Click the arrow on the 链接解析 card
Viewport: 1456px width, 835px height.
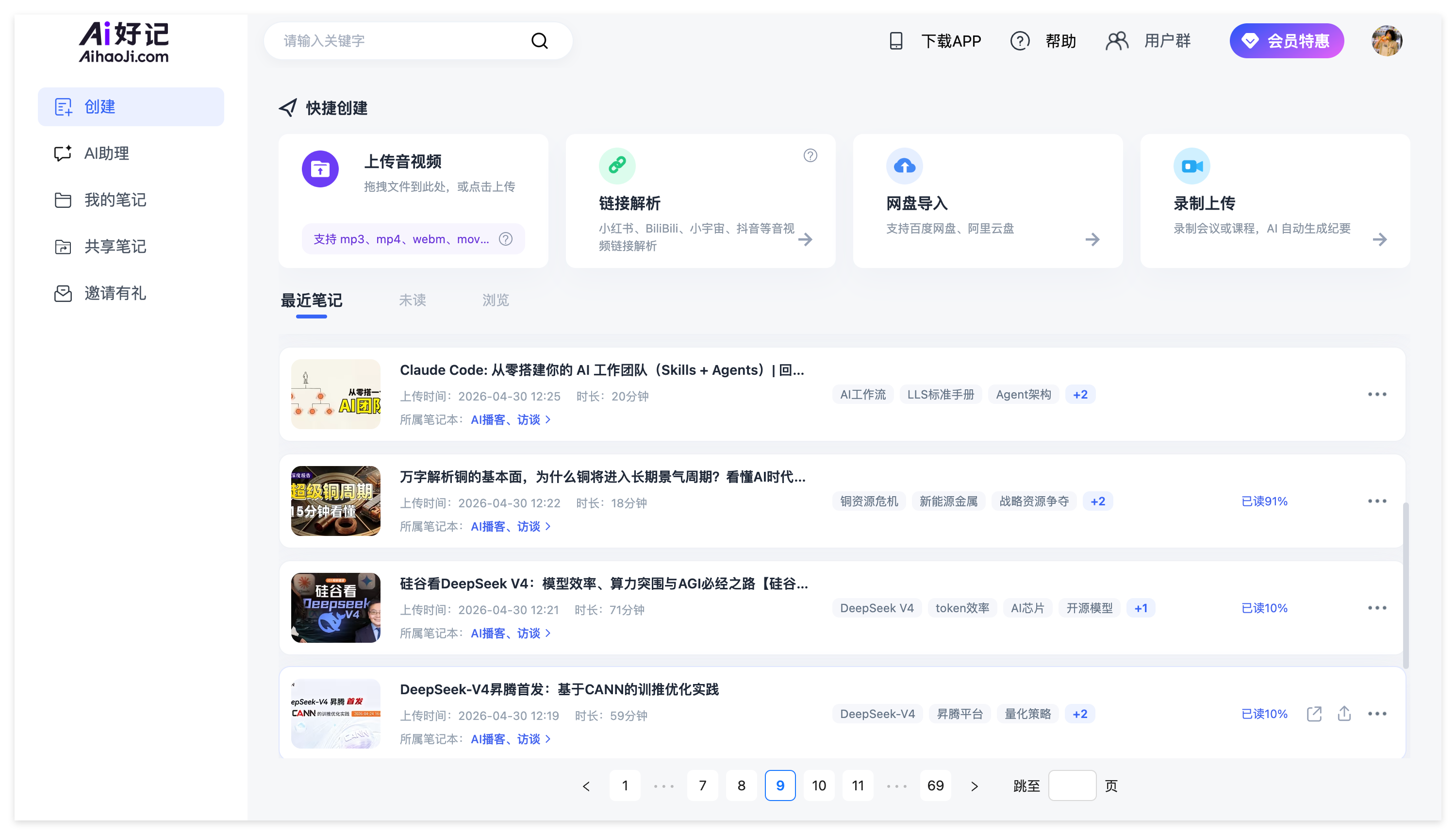[805, 239]
